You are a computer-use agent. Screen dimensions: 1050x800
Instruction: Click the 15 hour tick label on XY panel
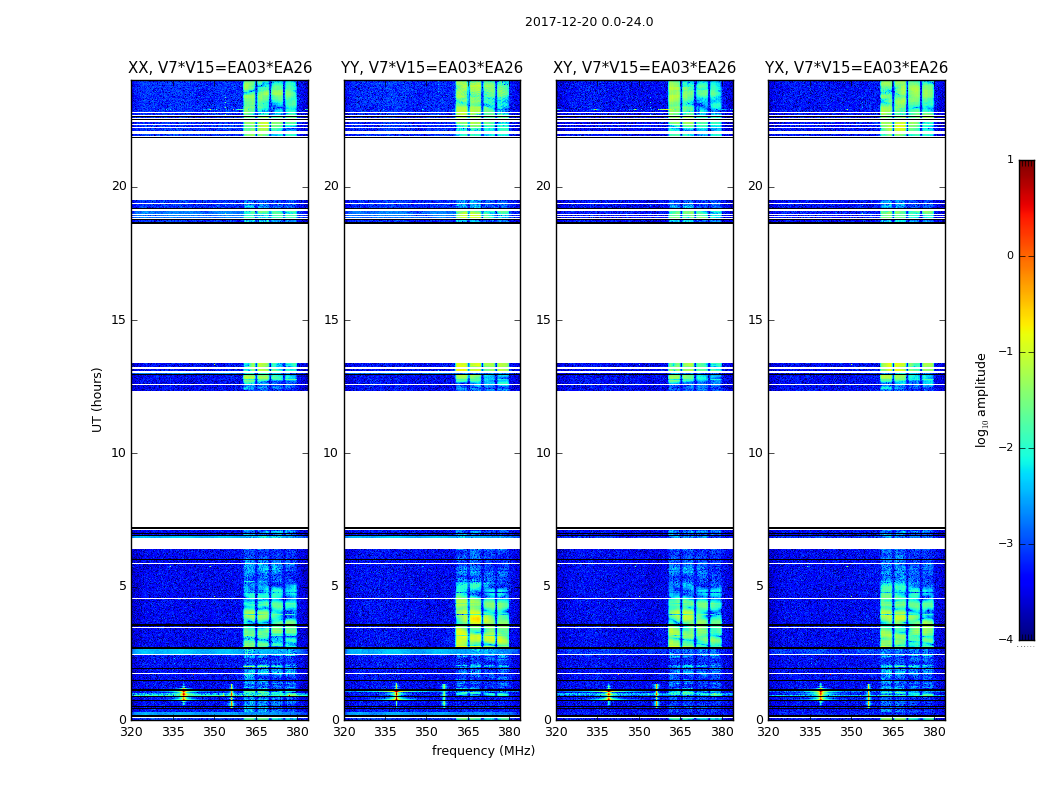coord(543,320)
